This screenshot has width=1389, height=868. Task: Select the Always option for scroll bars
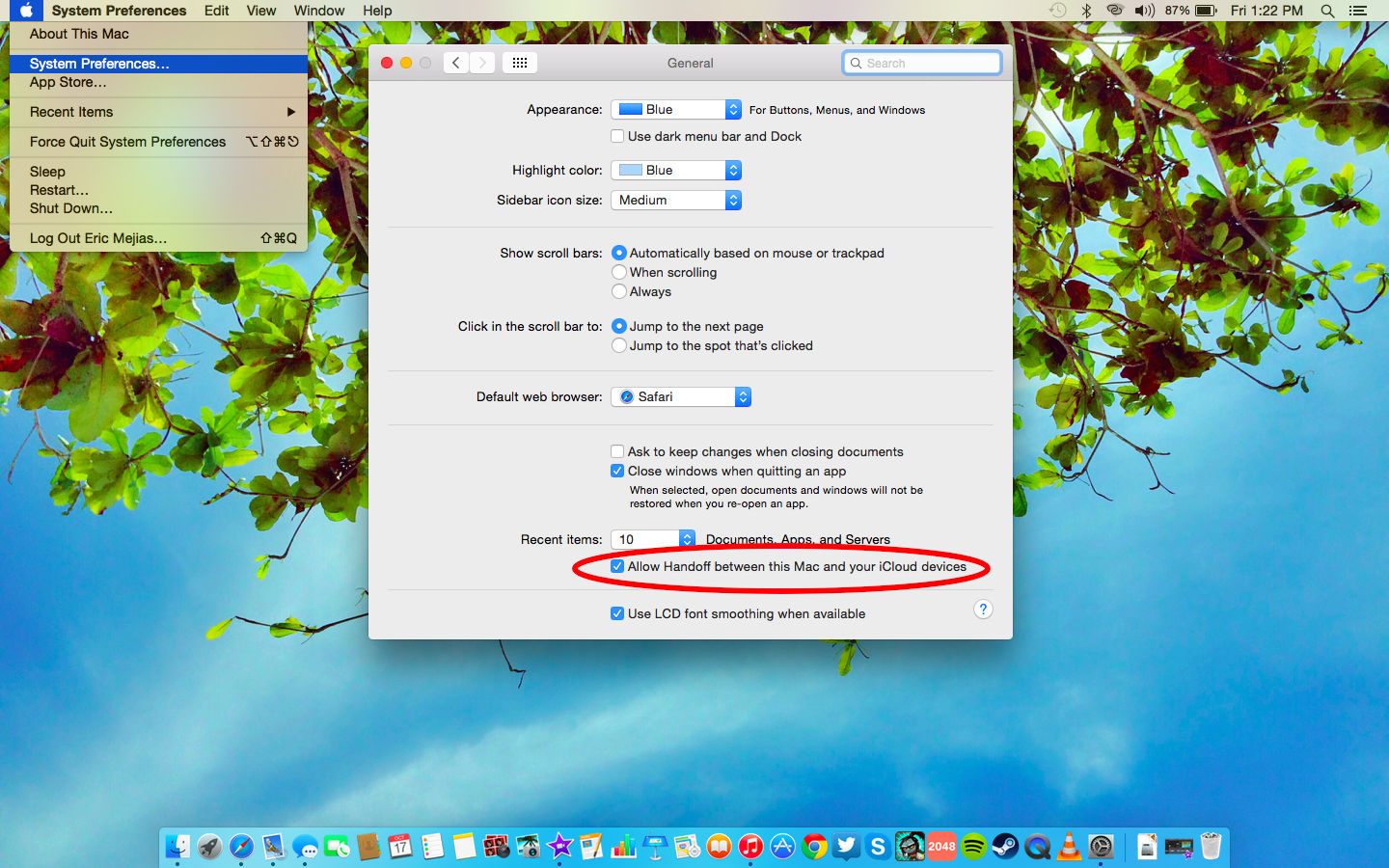618,291
